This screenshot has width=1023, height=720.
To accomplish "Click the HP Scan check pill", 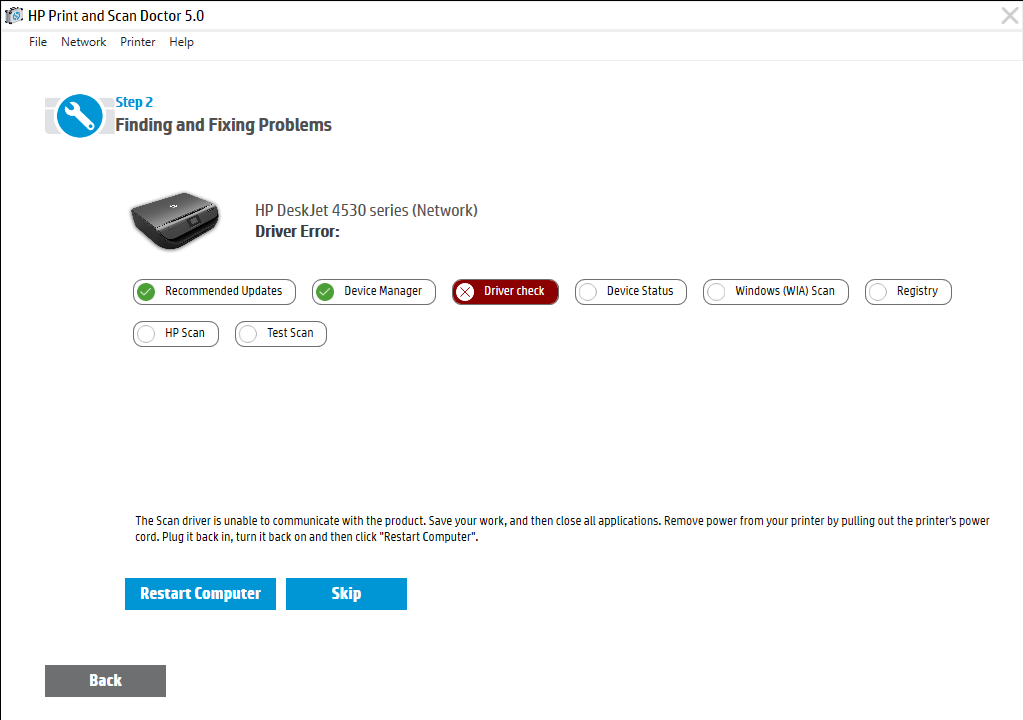I will click(176, 334).
